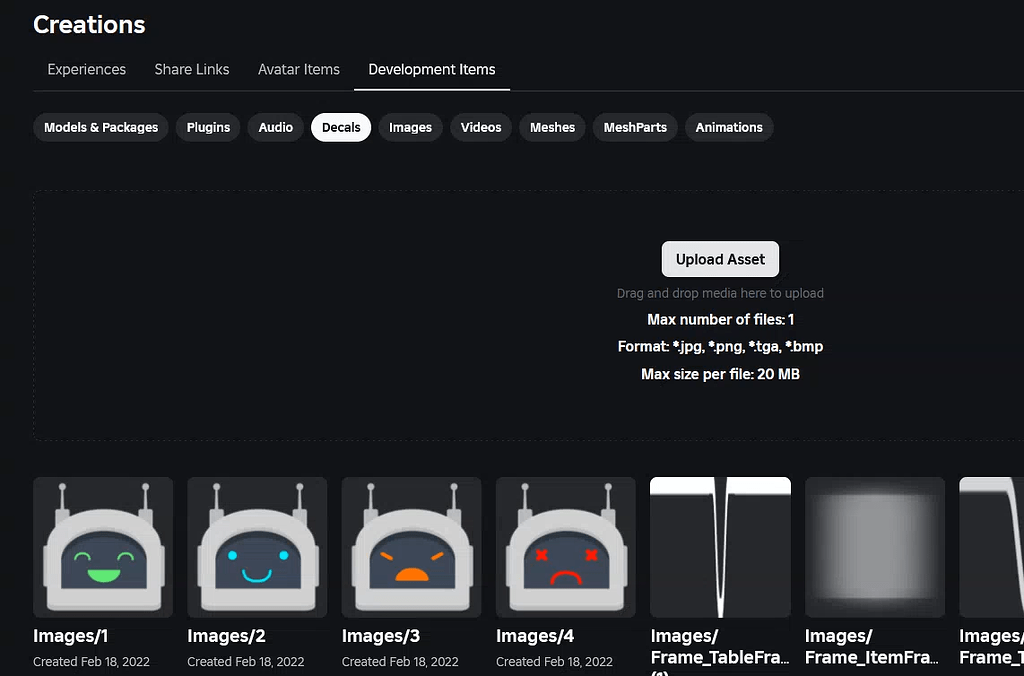Select the Development Items tab
This screenshot has width=1024, height=676.
[431, 69]
